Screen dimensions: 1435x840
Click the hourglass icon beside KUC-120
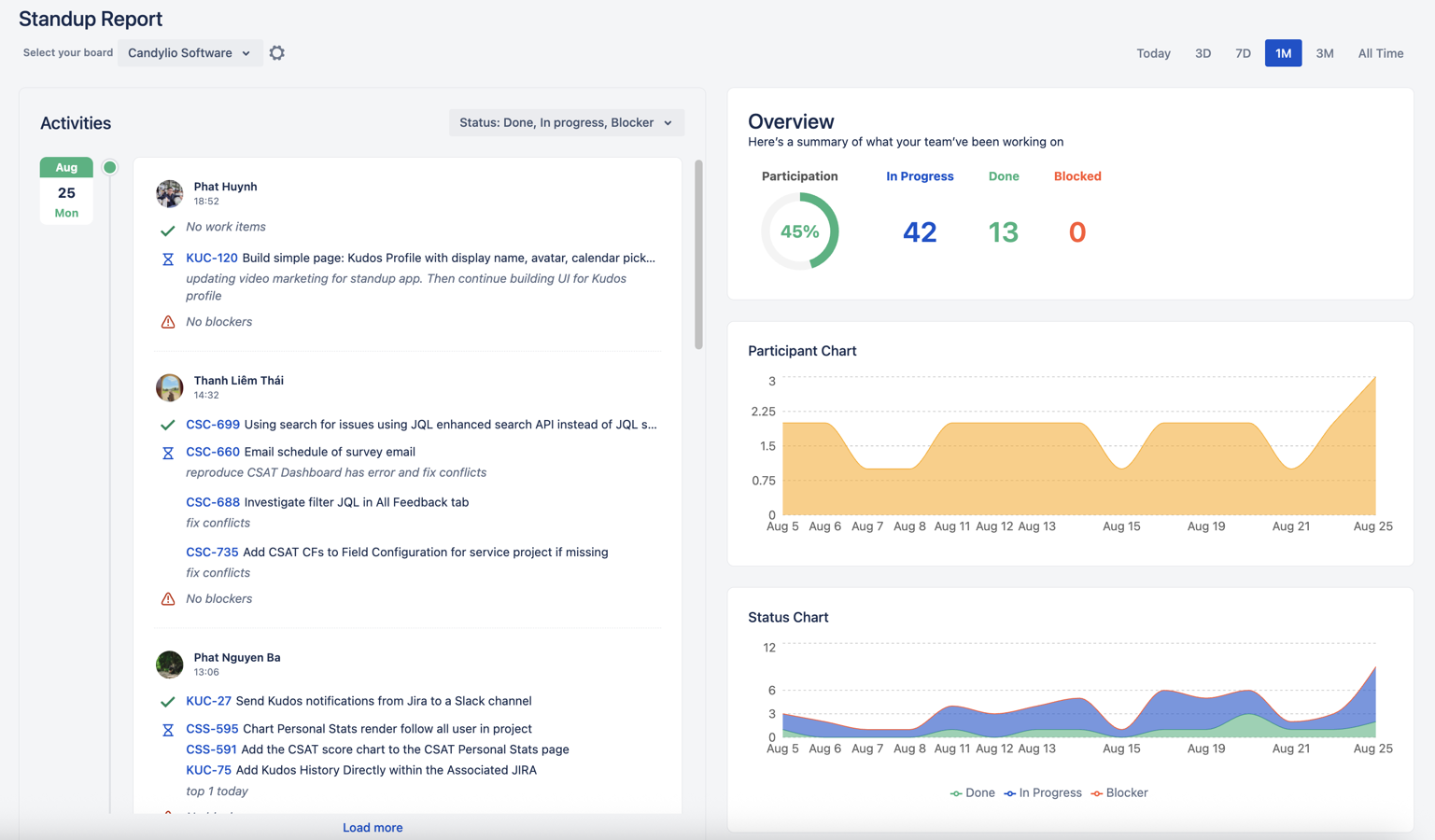tap(168, 259)
